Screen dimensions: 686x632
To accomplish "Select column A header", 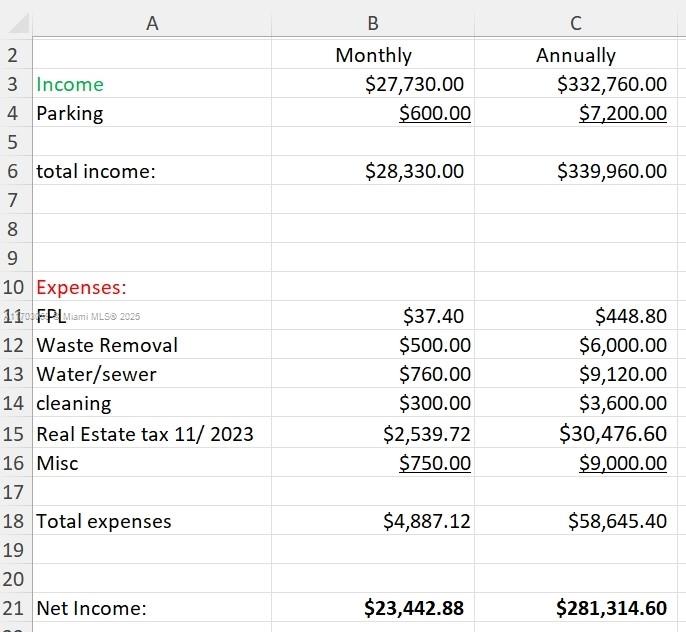I will point(152,22).
